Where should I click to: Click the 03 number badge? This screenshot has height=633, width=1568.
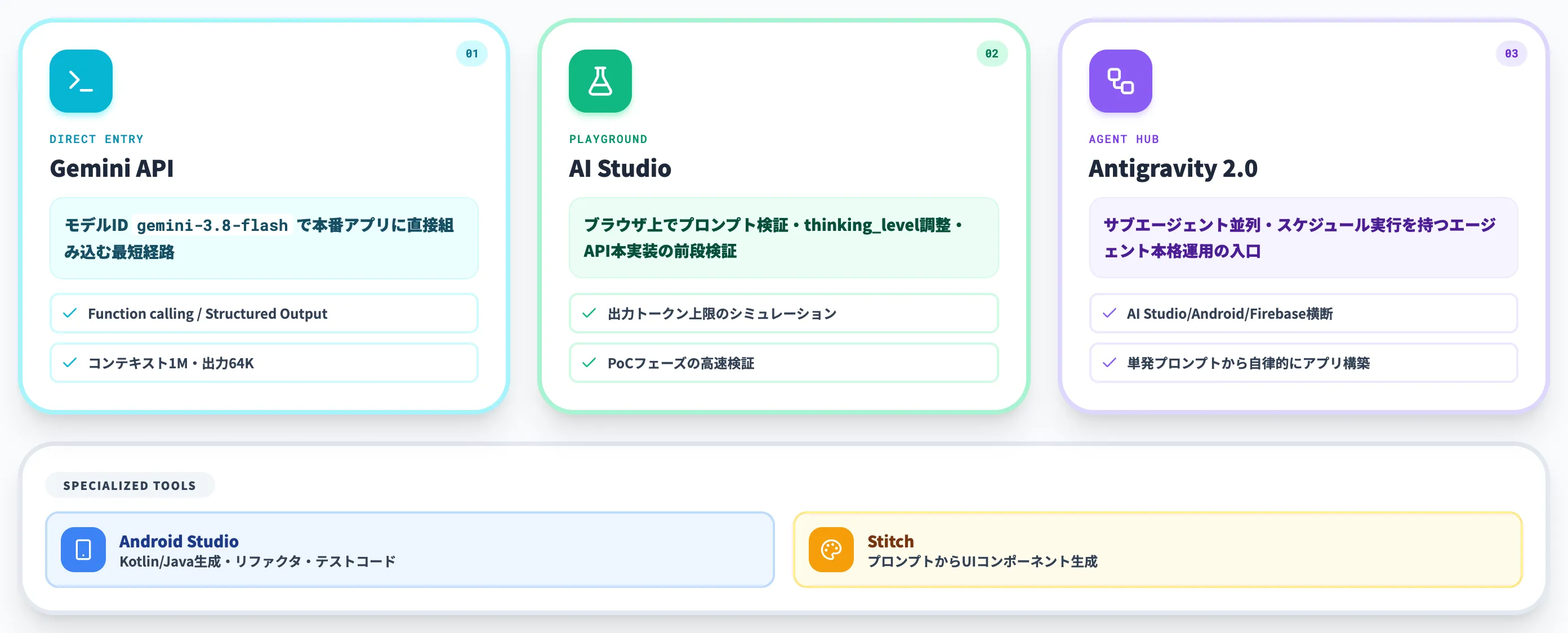pyautogui.click(x=1511, y=54)
